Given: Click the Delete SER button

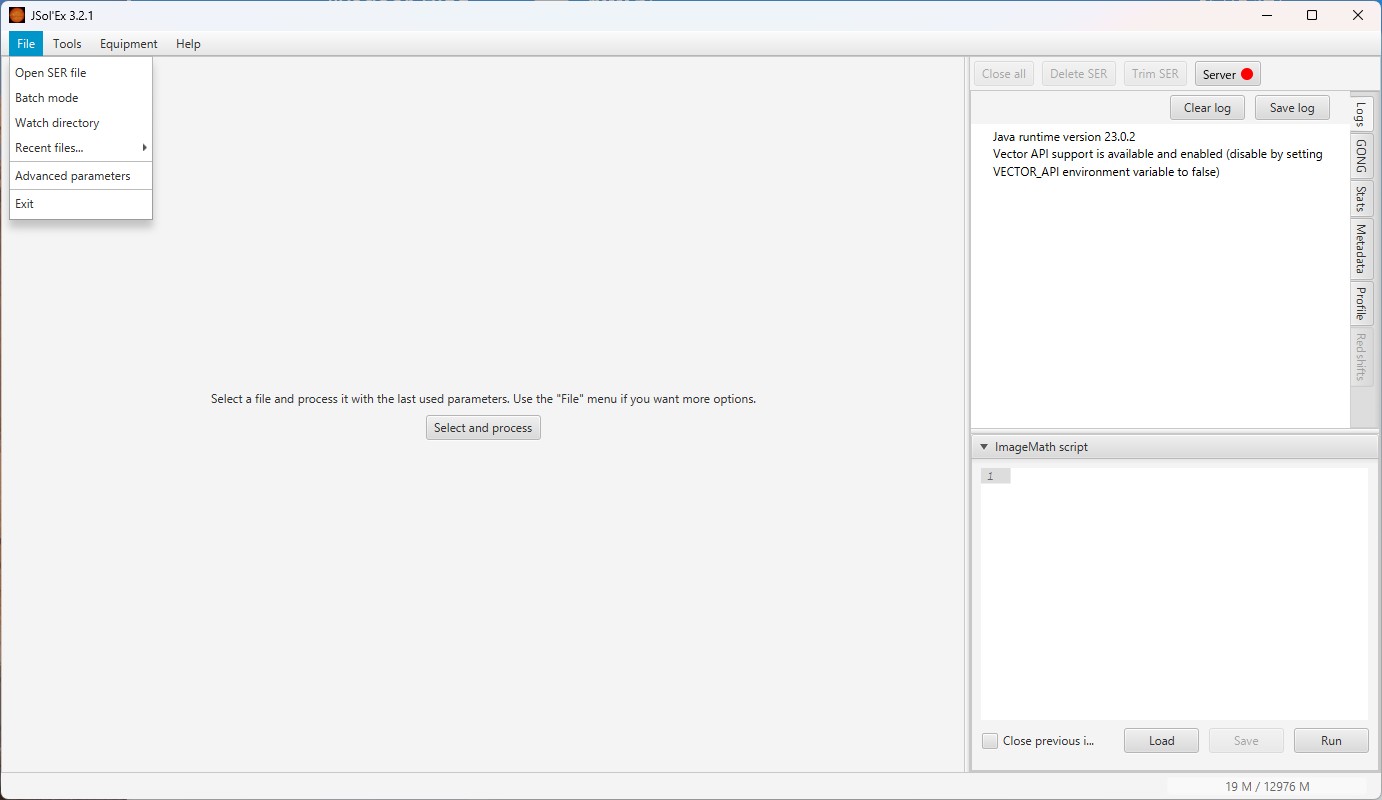Looking at the screenshot, I should click(1079, 74).
